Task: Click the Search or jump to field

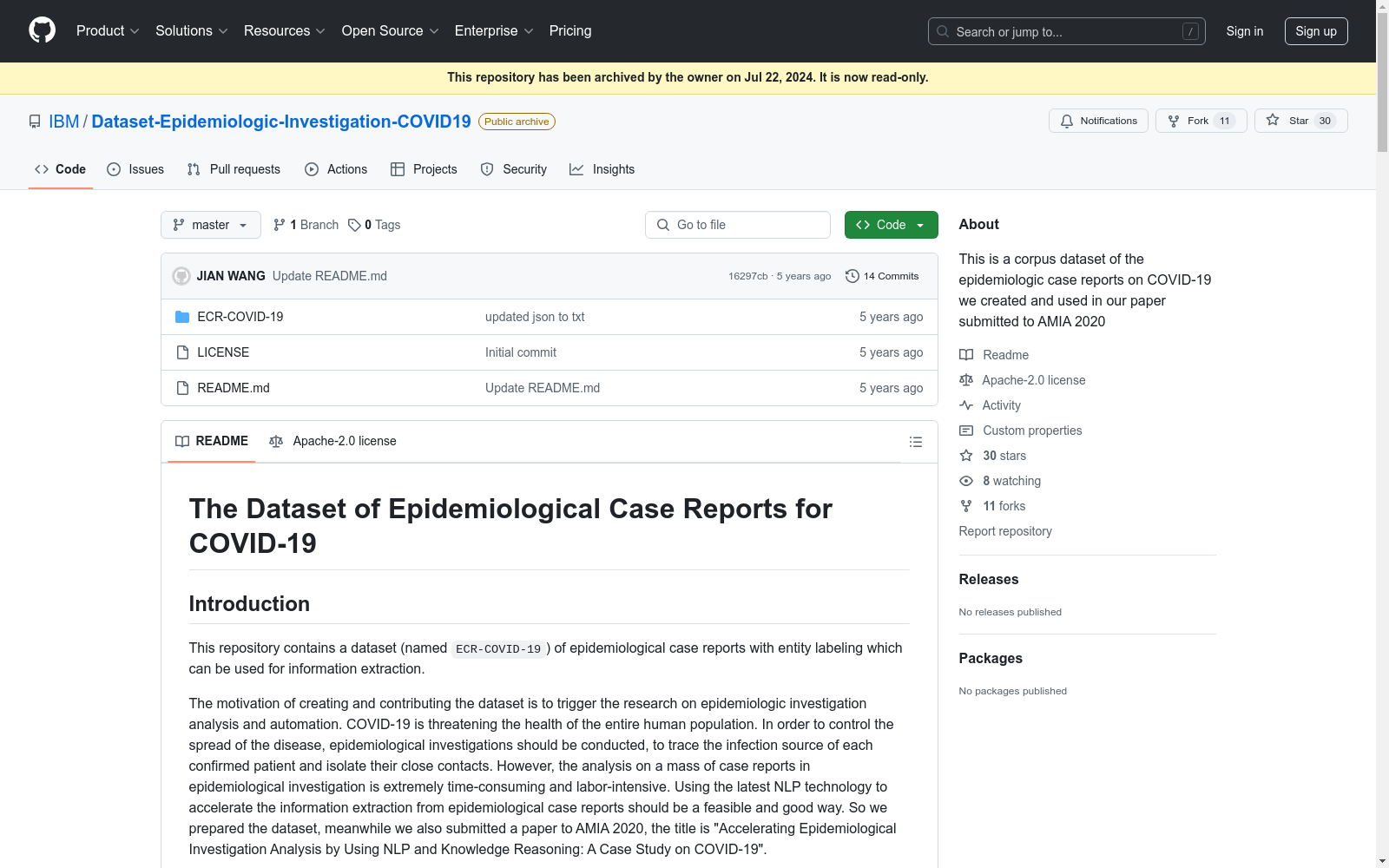Action: point(1067,31)
